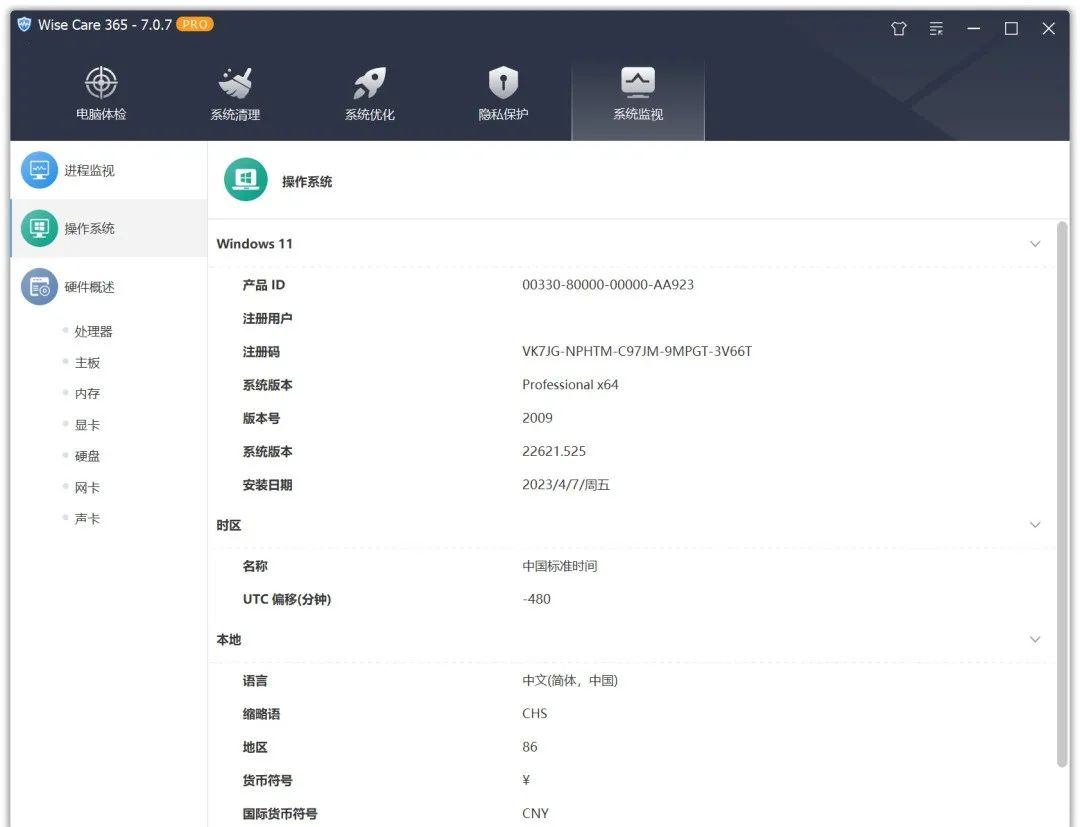Click the 国际货币符号 value CNY
Viewport: 1080px width, 827px height.
(535, 813)
